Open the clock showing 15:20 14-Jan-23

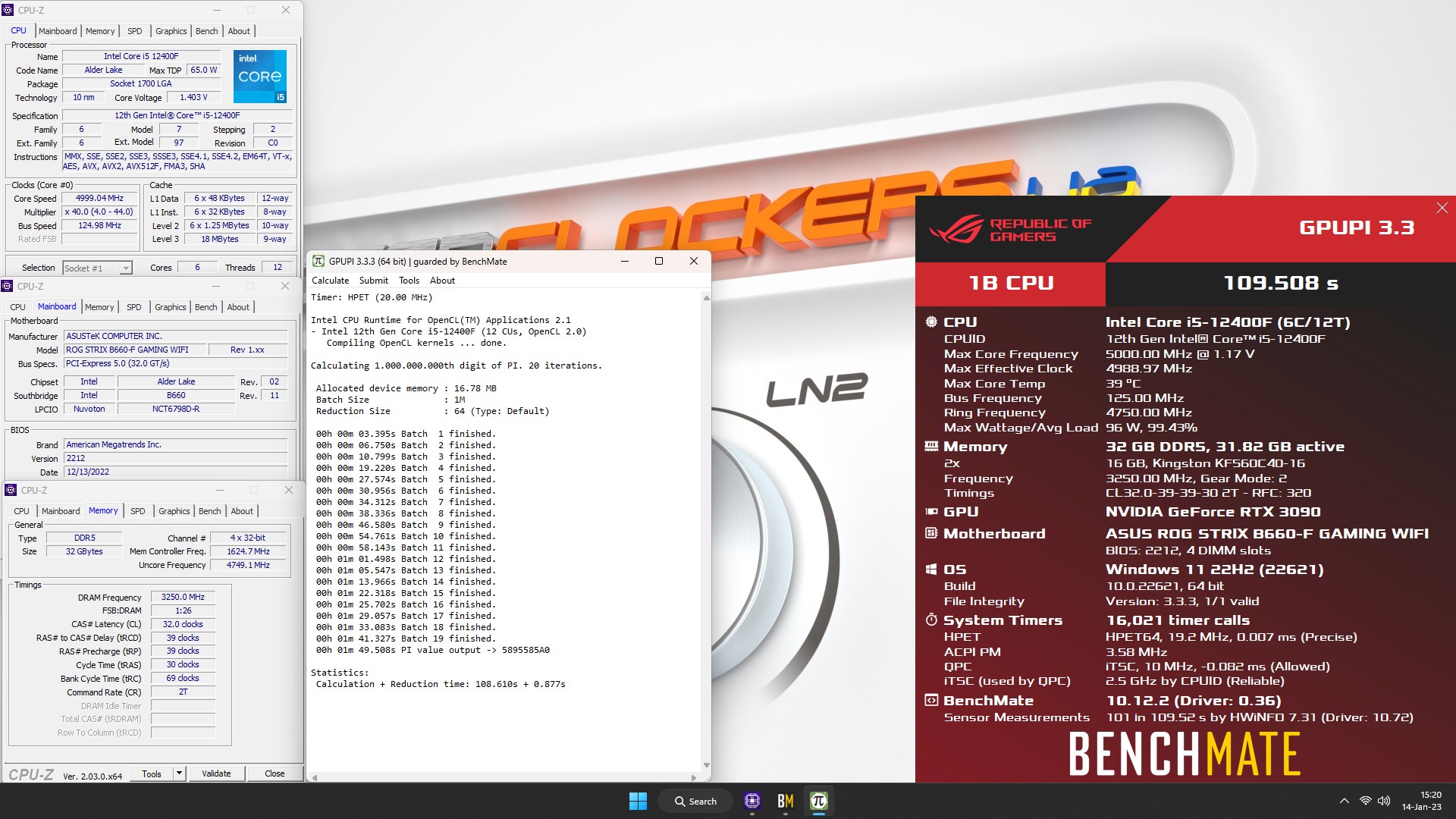pos(1421,801)
